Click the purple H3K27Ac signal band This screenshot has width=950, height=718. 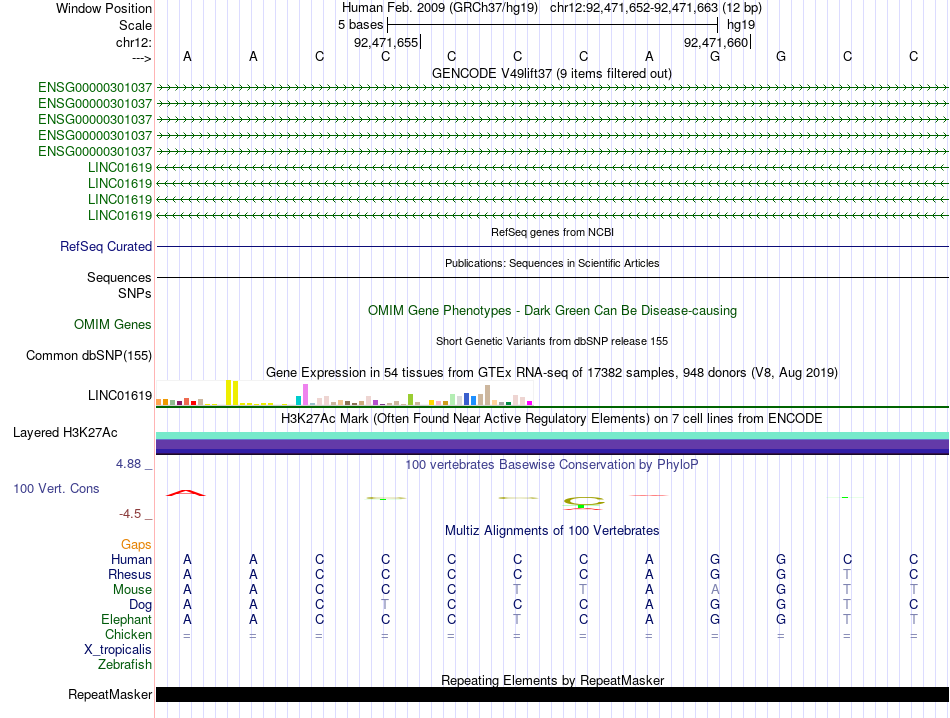[552, 444]
